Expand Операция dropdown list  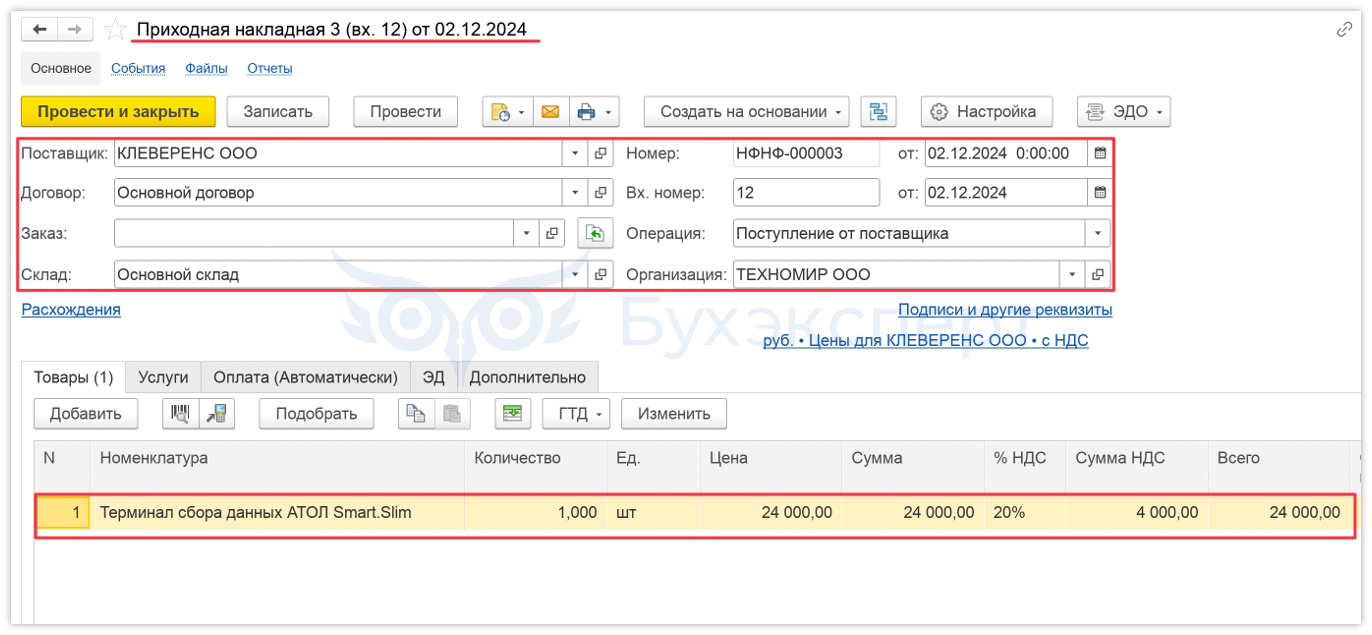(x=1098, y=234)
